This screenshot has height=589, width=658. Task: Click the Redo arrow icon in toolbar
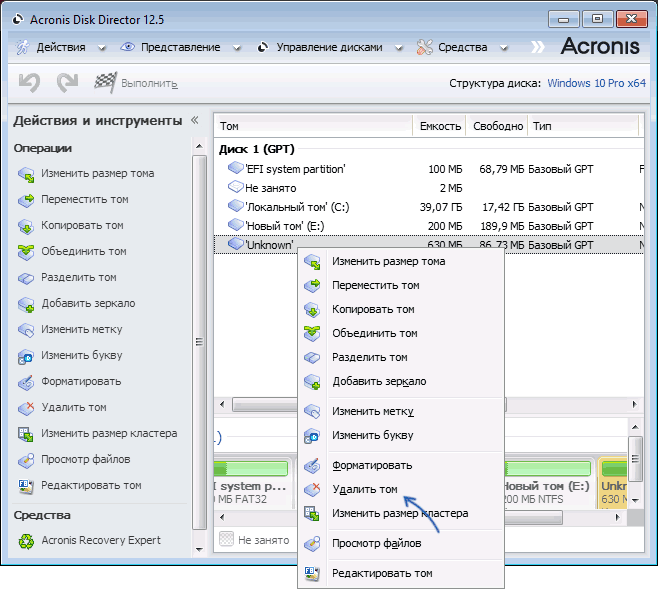(x=67, y=84)
